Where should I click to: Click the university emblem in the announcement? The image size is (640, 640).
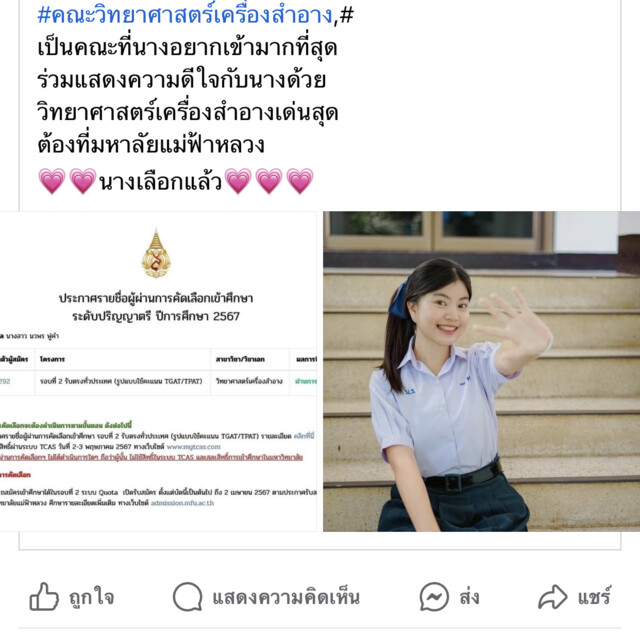(x=156, y=253)
